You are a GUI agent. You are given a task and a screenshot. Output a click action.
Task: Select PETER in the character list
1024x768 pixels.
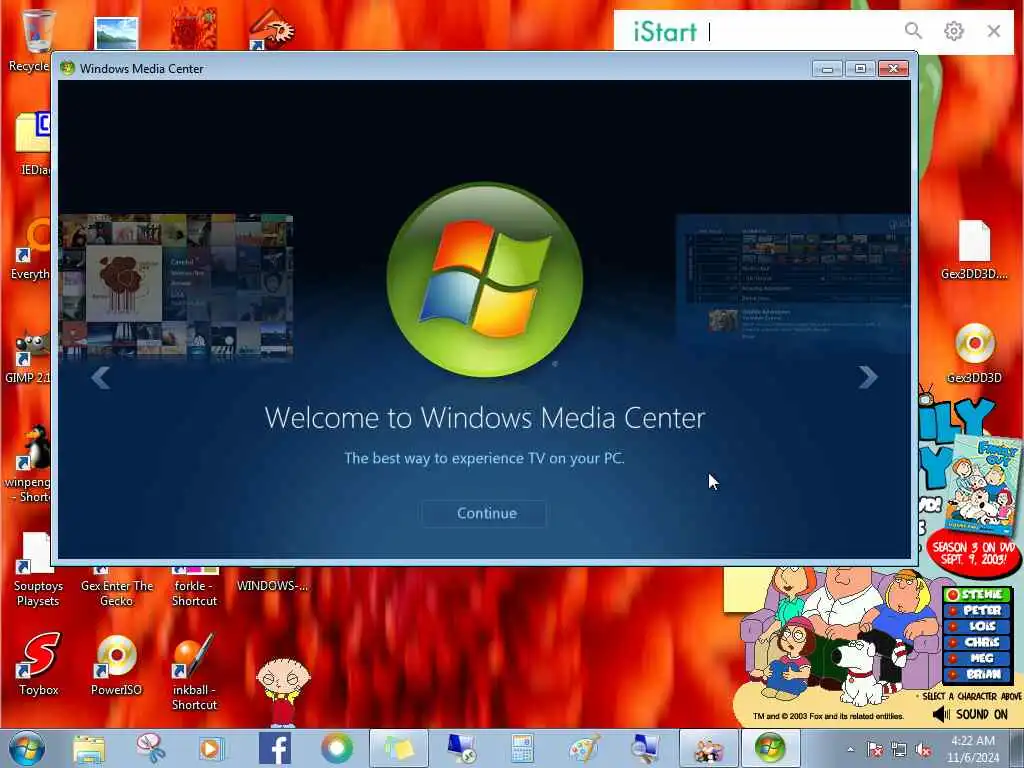point(977,610)
